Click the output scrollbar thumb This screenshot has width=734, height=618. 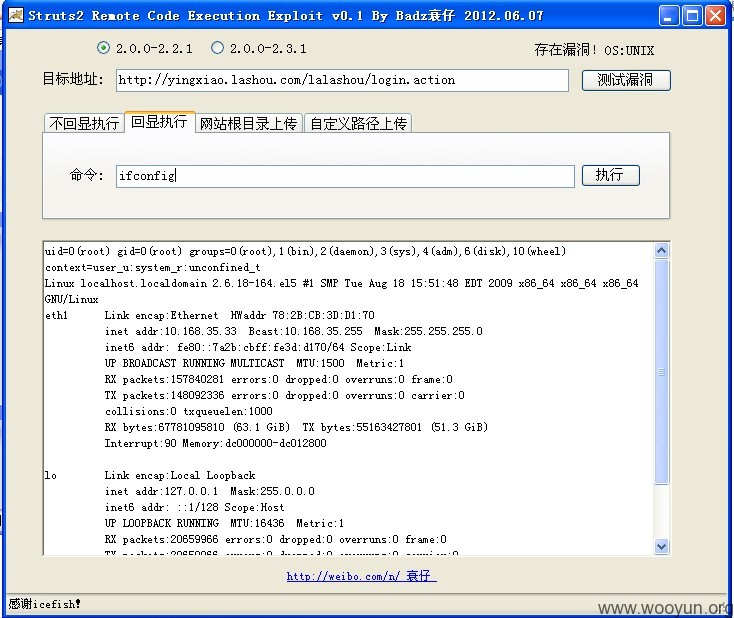(x=661, y=372)
